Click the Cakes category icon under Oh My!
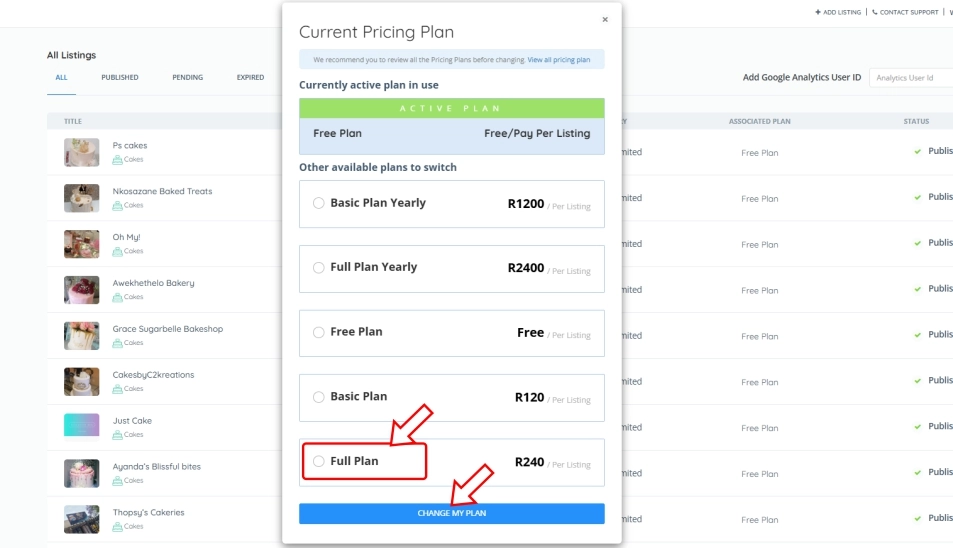The height and width of the screenshot is (548, 953). pos(117,251)
